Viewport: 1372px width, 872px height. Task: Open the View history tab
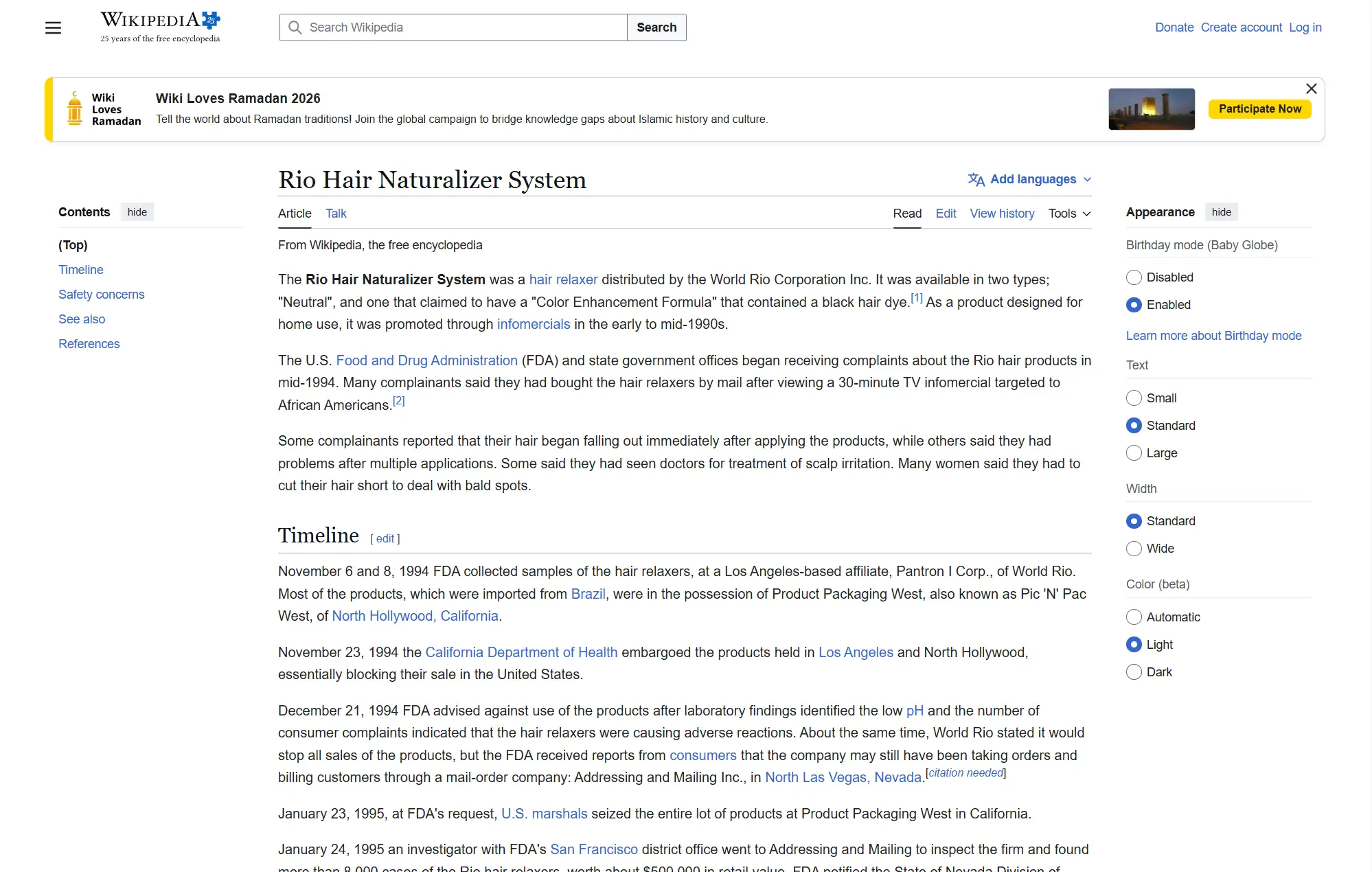[x=1001, y=214]
